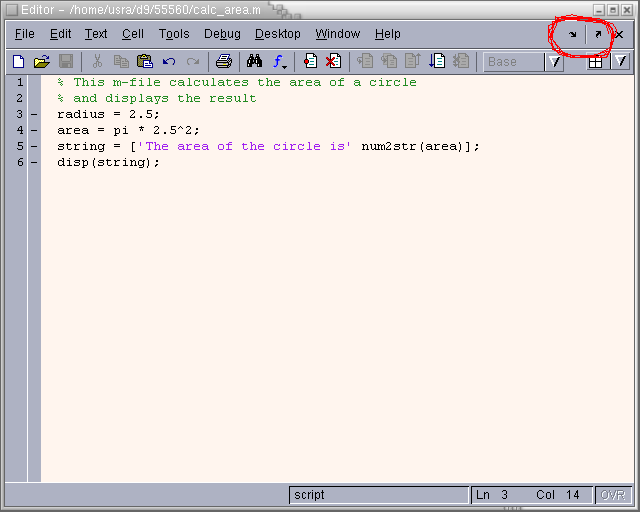Copy selection using the copy icon
640x512 pixels.
tap(121, 62)
